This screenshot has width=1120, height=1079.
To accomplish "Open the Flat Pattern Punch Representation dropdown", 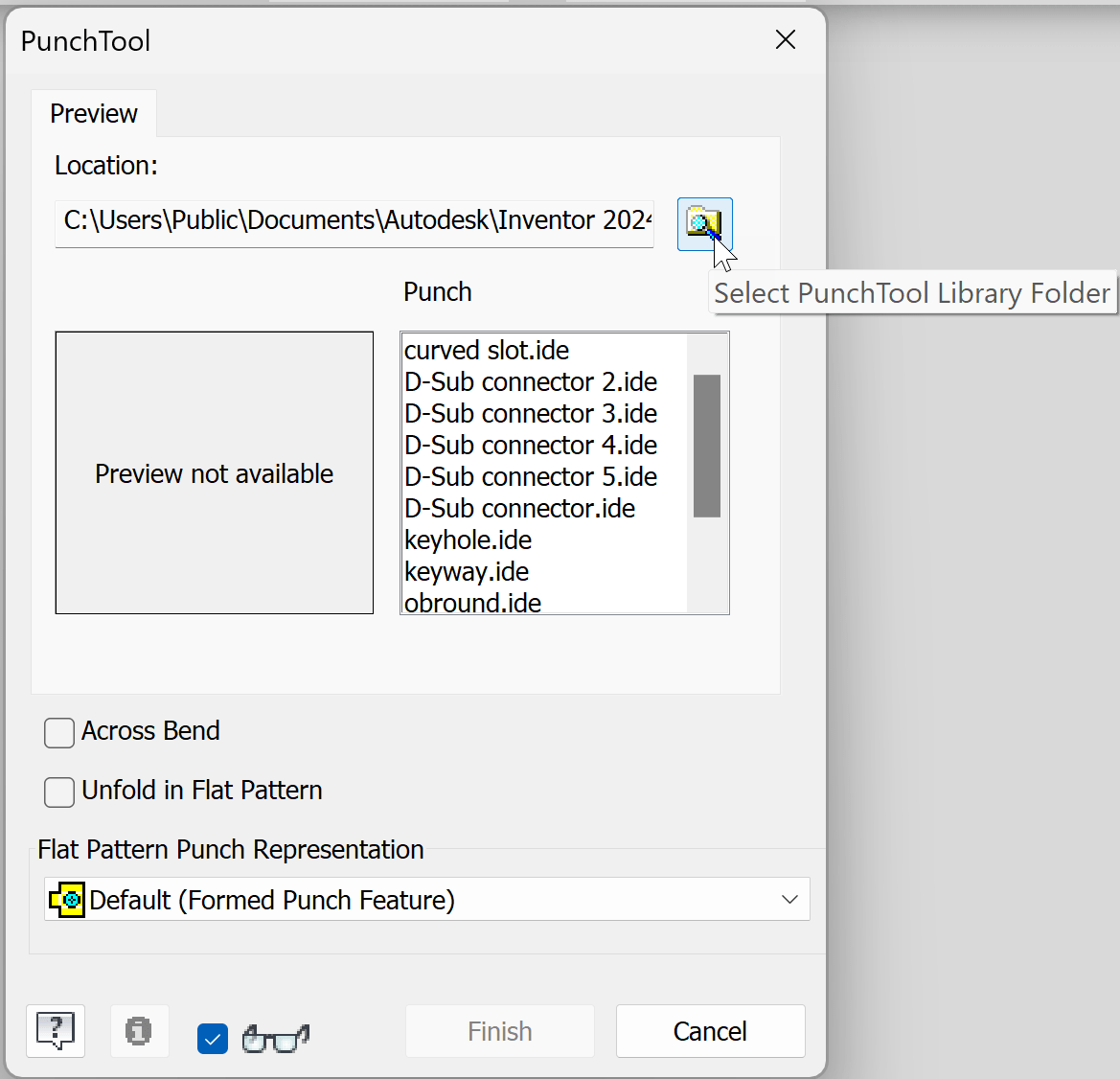I will pos(426,899).
